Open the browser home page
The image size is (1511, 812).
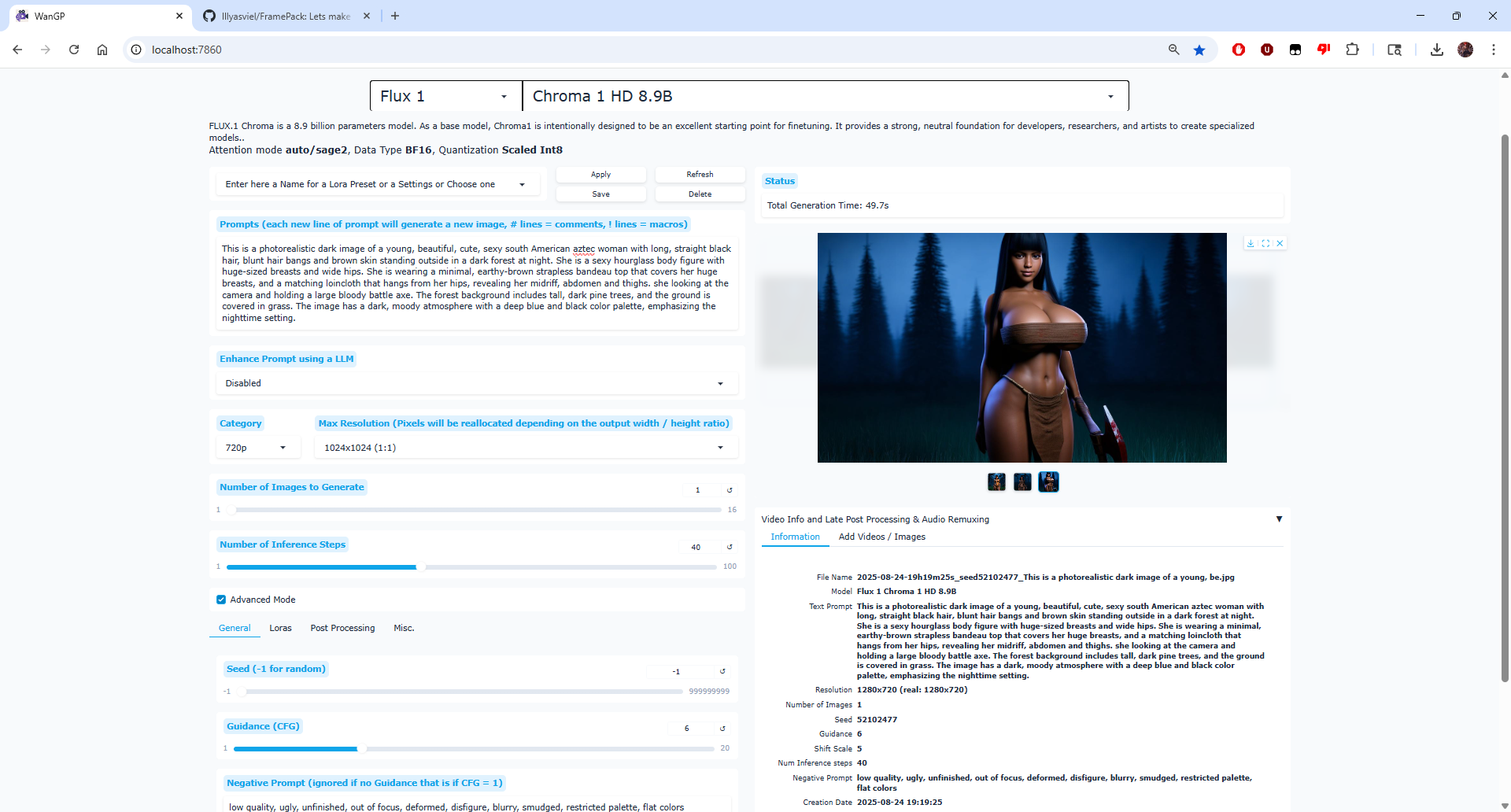pos(102,50)
